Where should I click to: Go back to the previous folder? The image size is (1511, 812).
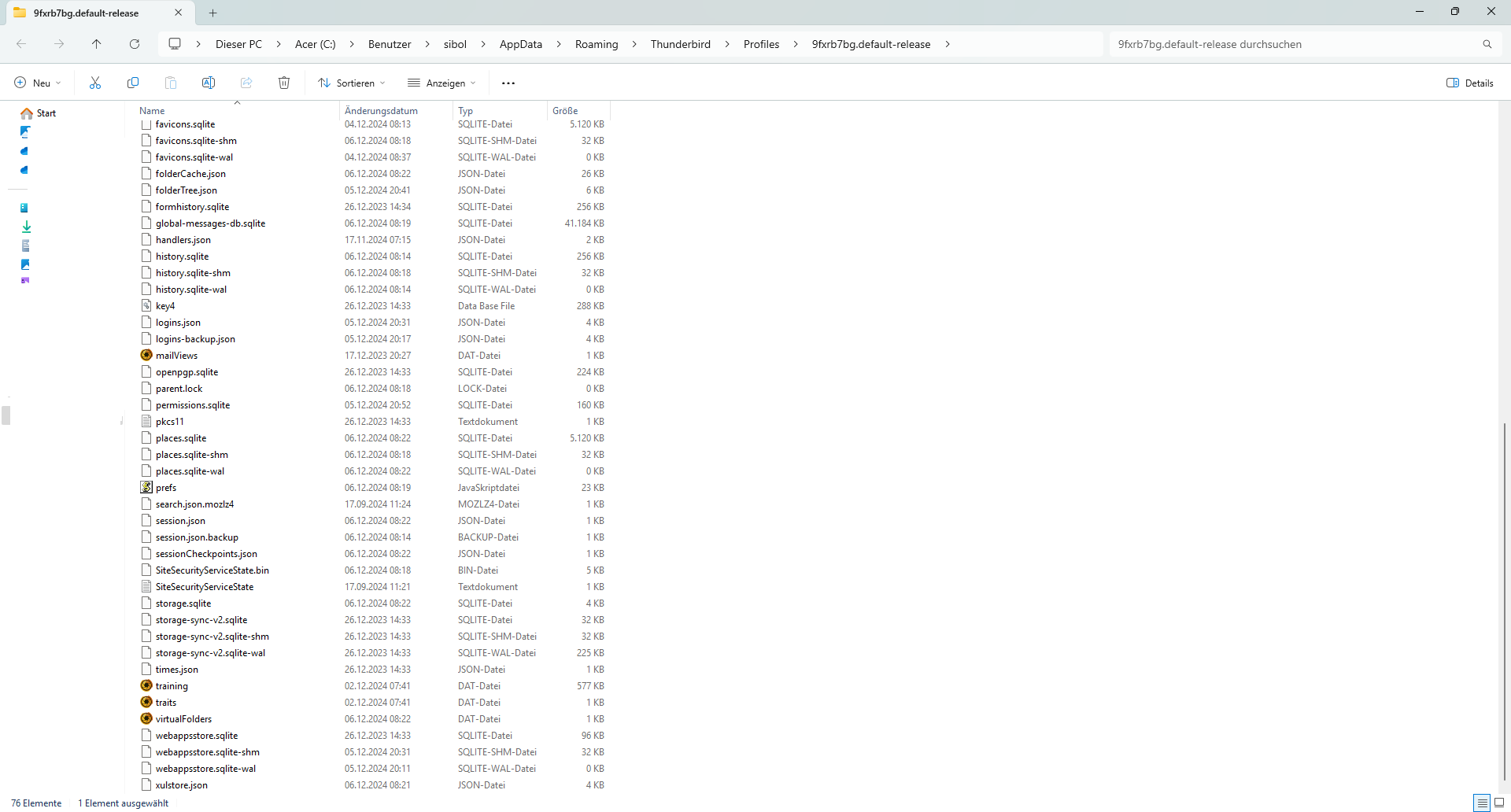click(x=21, y=44)
